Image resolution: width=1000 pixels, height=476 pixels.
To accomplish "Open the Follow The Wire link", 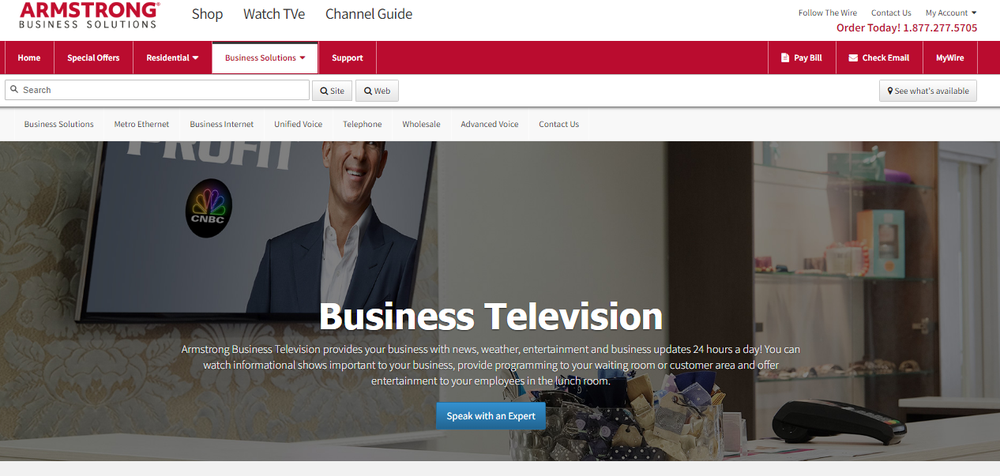I will coord(828,13).
